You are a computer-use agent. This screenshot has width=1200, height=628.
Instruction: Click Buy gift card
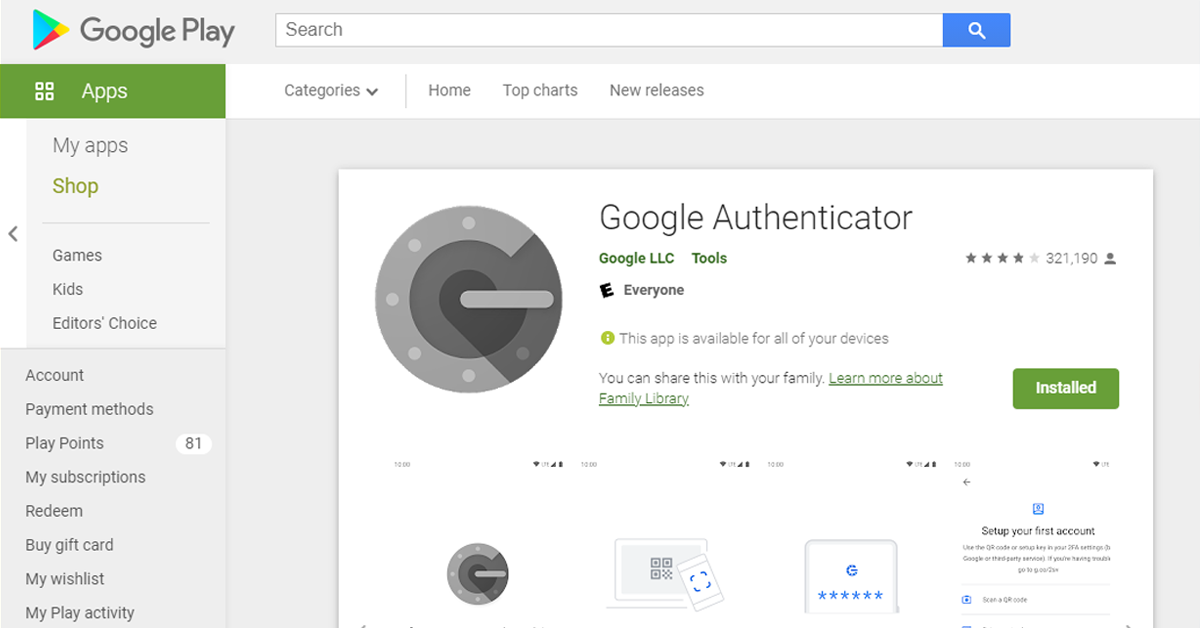click(69, 545)
